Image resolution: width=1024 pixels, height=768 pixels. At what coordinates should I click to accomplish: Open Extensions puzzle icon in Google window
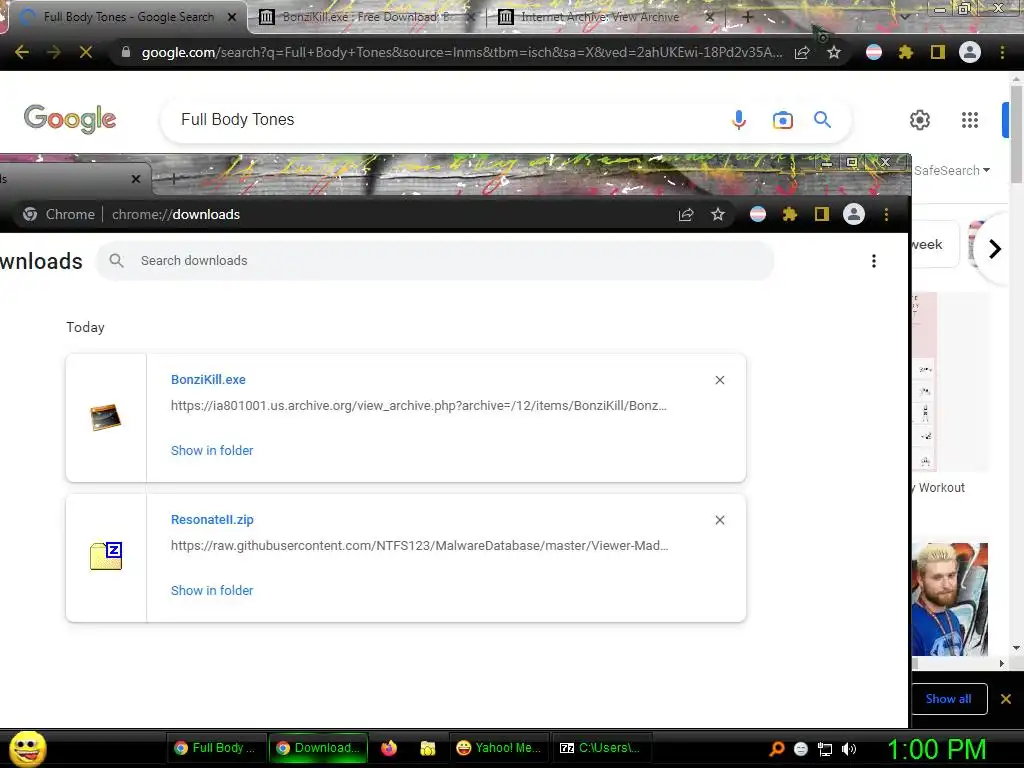click(906, 52)
